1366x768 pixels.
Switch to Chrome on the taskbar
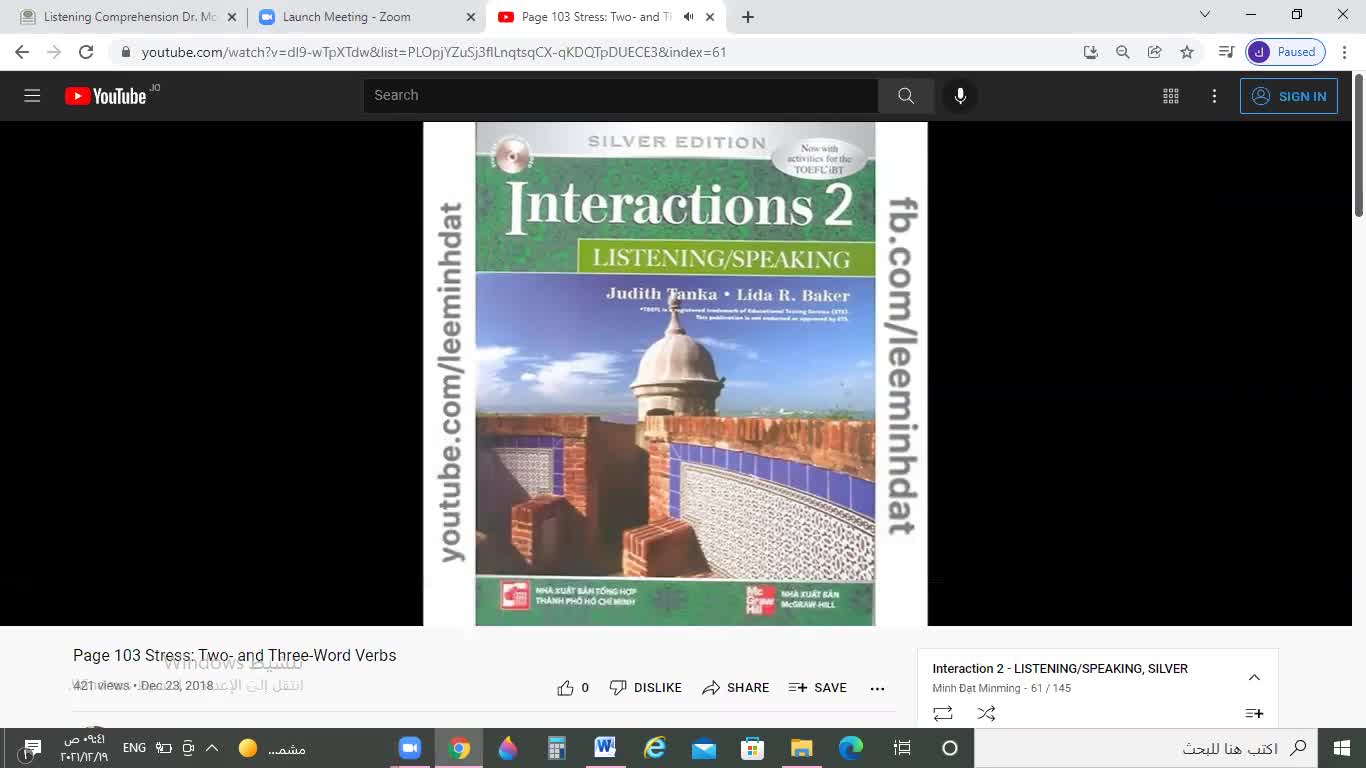459,748
